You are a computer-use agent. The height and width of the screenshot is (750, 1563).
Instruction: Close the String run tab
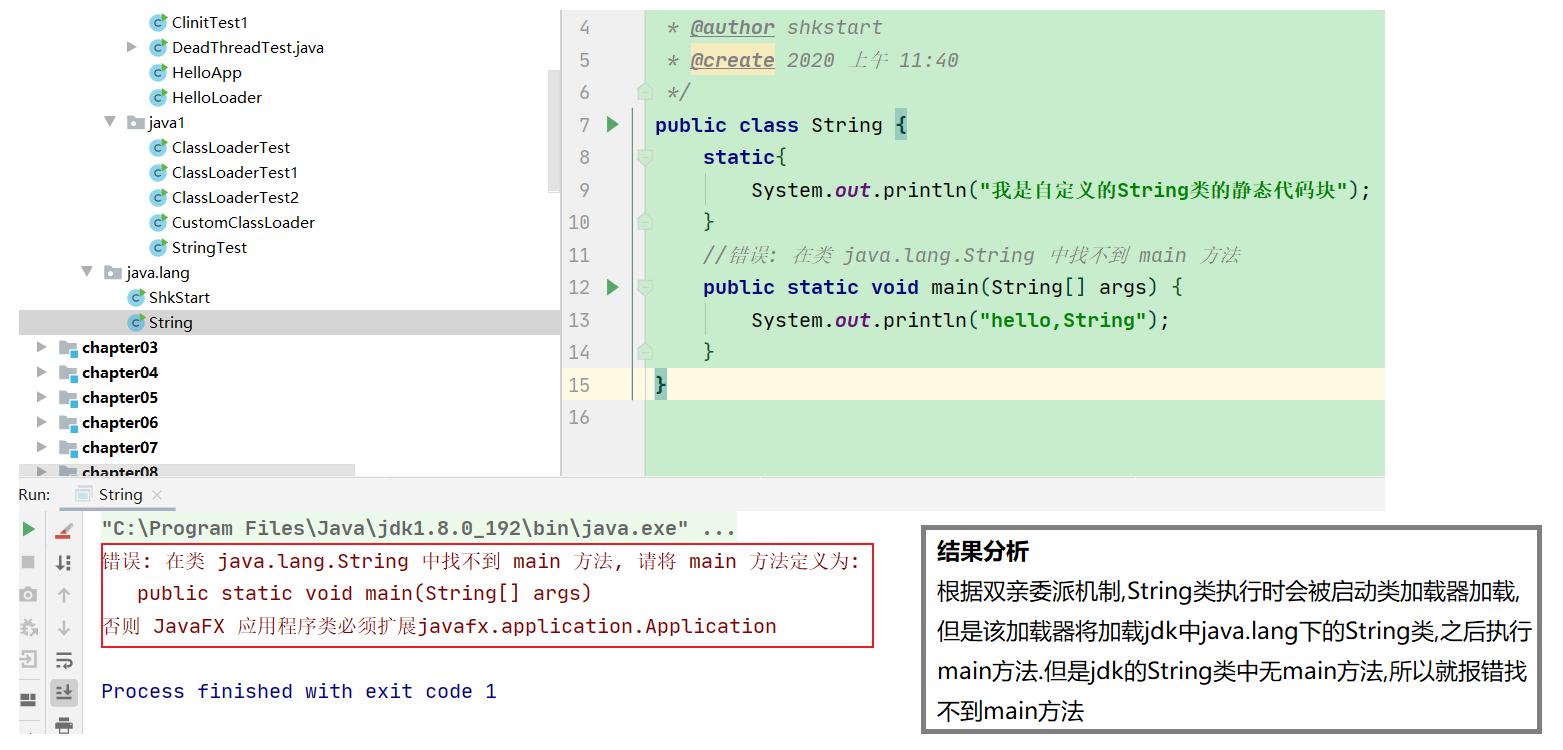point(157,495)
